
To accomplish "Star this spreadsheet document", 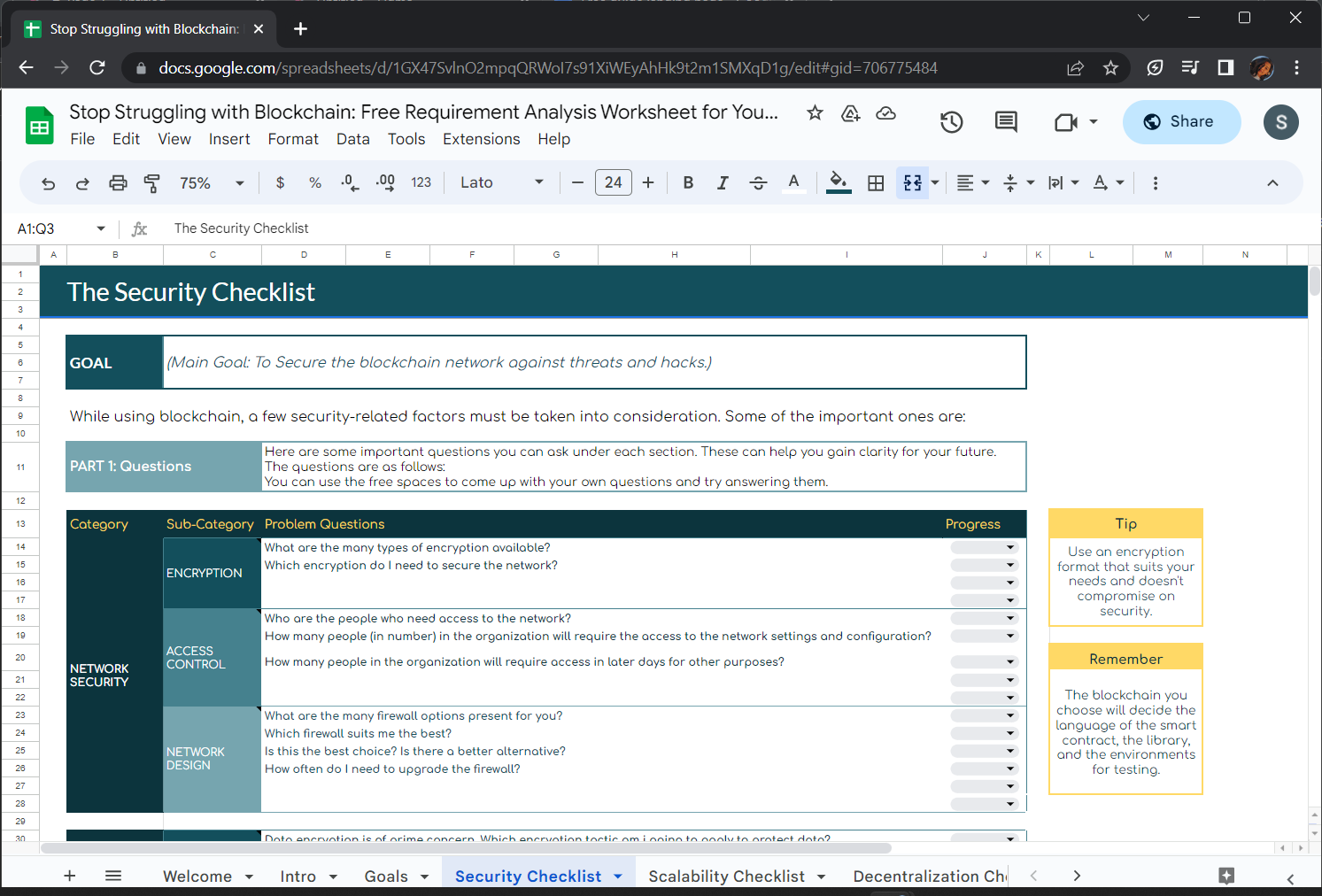I will (815, 112).
